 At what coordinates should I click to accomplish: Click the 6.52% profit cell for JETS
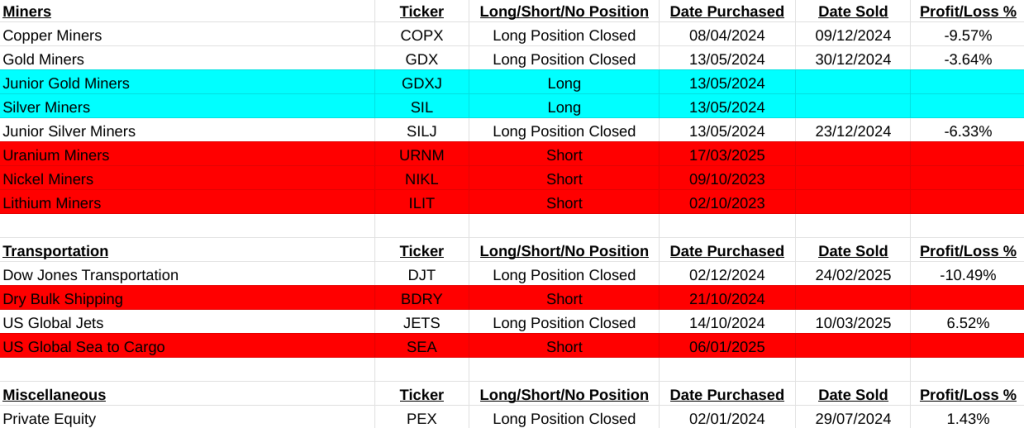[x=967, y=323]
